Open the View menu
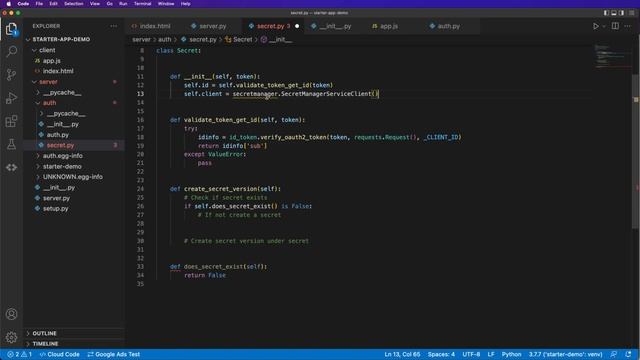Image resolution: width=640 pixels, height=360 pixels. click(95, 4)
